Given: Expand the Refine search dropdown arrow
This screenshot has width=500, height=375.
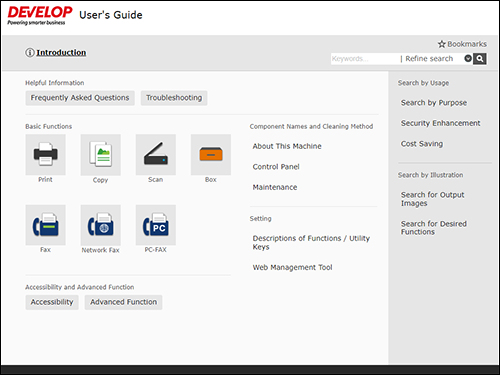Looking at the screenshot, I should pos(468,59).
